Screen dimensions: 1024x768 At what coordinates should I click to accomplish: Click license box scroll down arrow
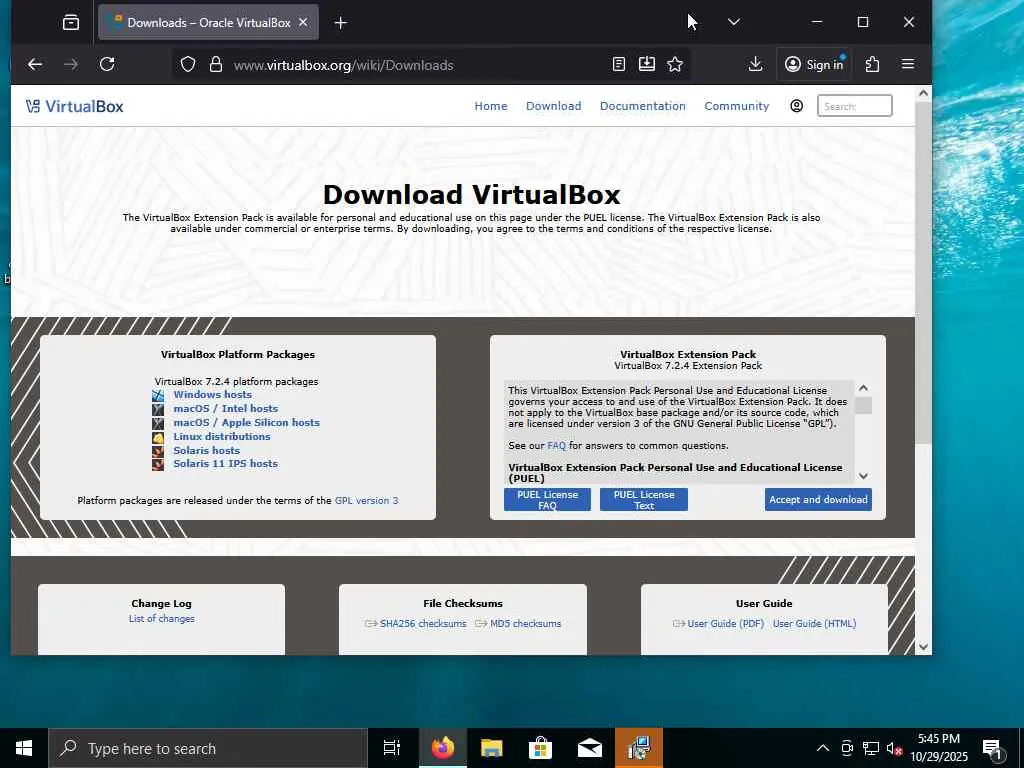pyautogui.click(x=863, y=476)
